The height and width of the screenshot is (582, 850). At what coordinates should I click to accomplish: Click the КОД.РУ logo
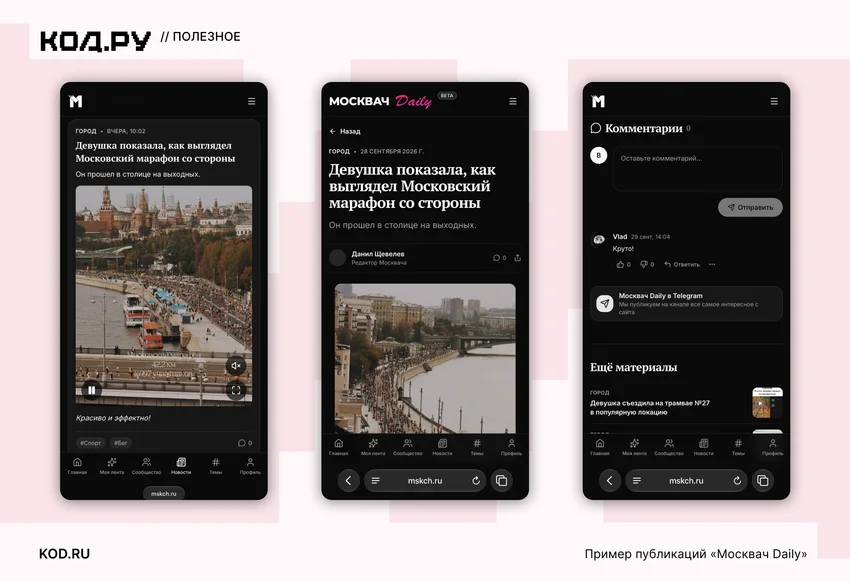(95, 41)
